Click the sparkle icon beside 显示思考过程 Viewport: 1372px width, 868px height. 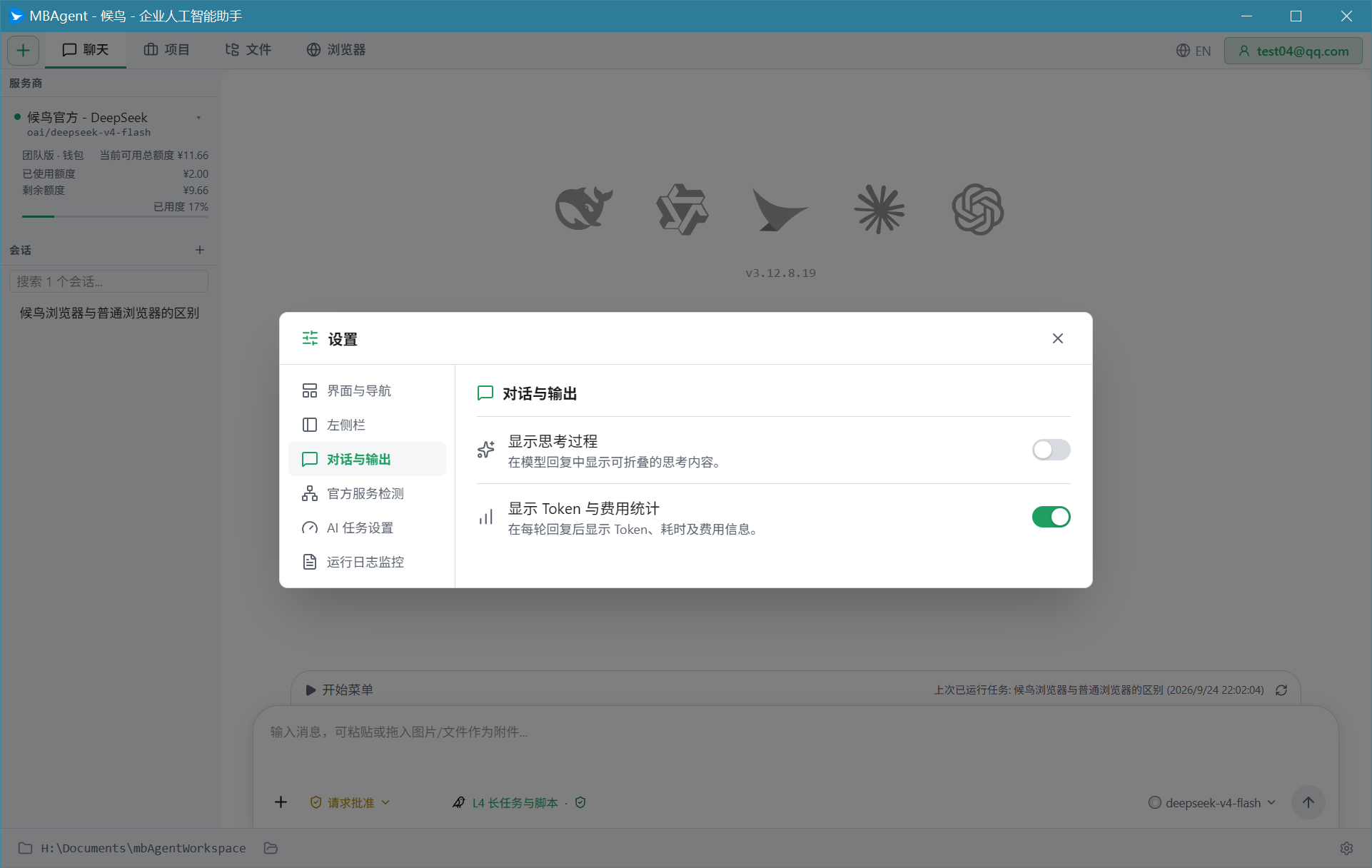point(485,449)
